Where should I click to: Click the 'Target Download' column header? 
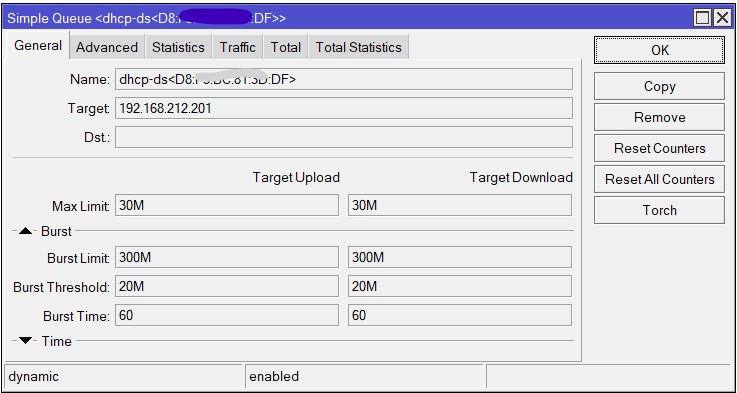521,178
